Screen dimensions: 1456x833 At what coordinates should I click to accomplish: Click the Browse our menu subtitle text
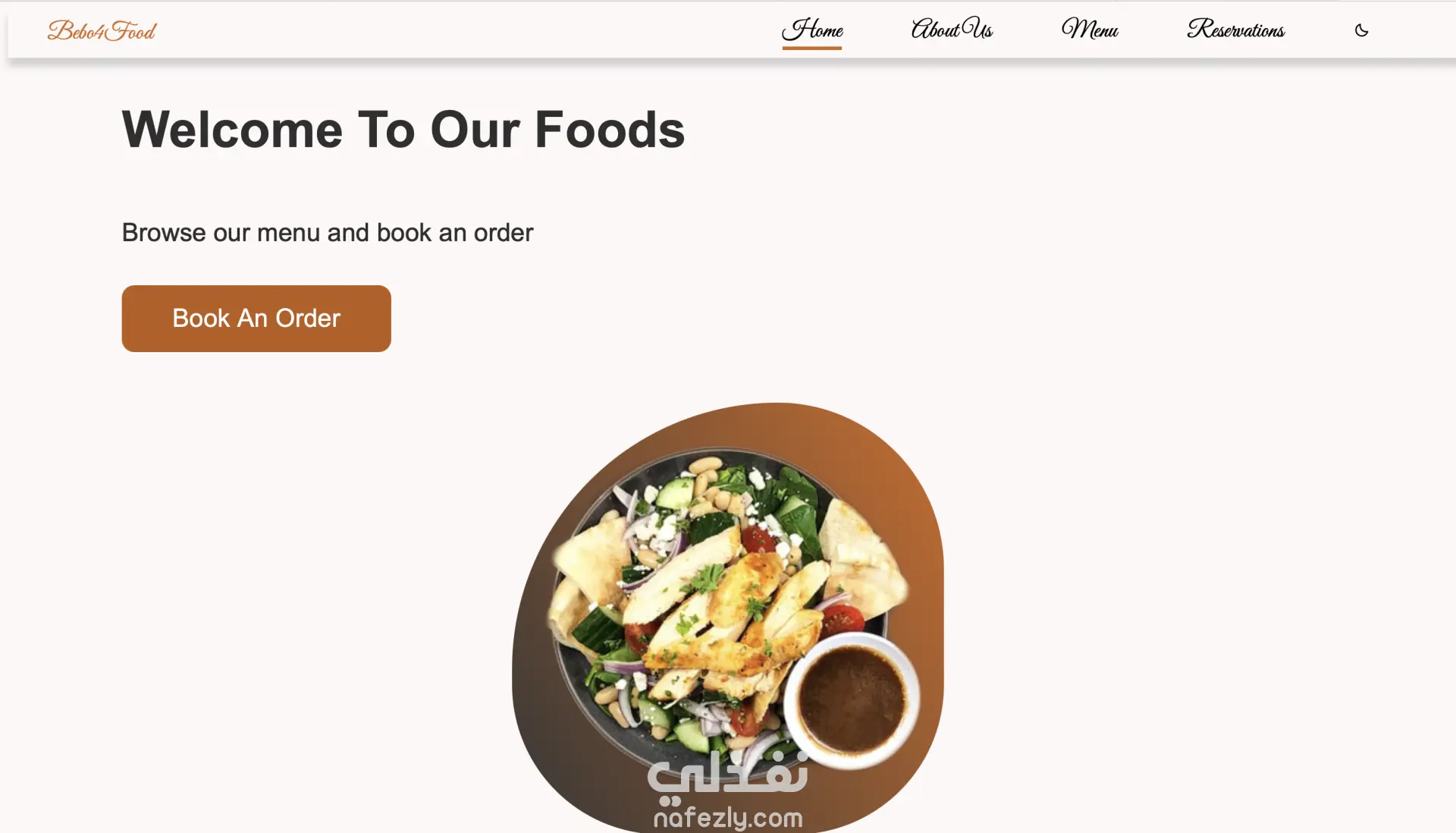click(328, 232)
